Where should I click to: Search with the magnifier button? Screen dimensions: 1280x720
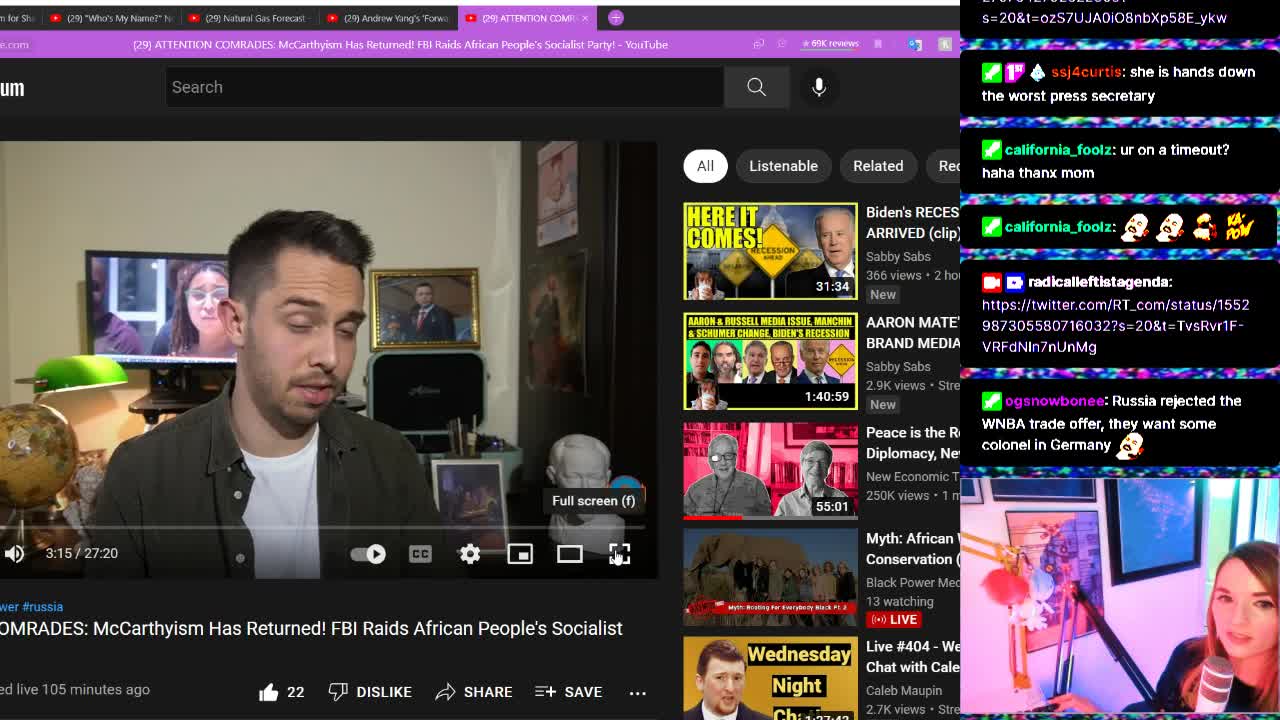[756, 87]
